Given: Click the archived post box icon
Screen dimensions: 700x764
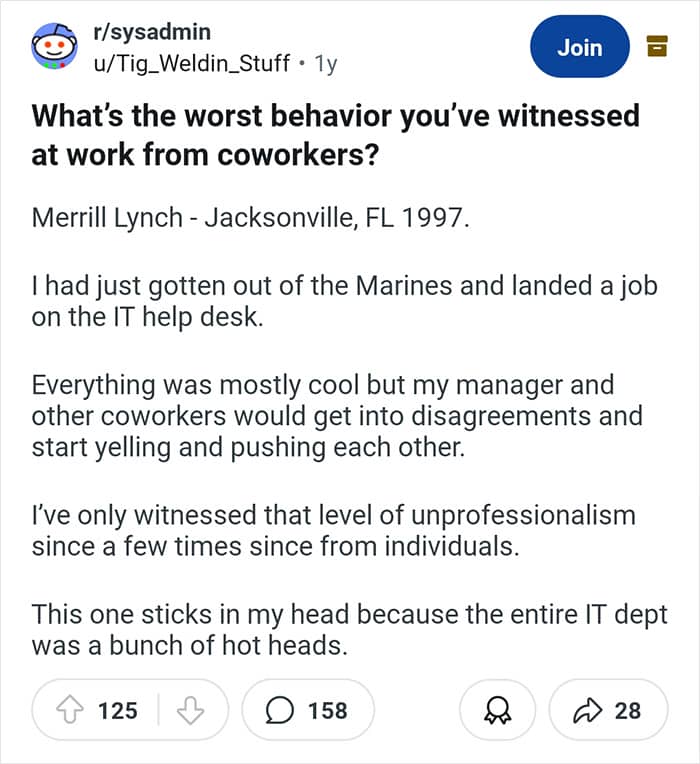Looking at the screenshot, I should [657, 46].
